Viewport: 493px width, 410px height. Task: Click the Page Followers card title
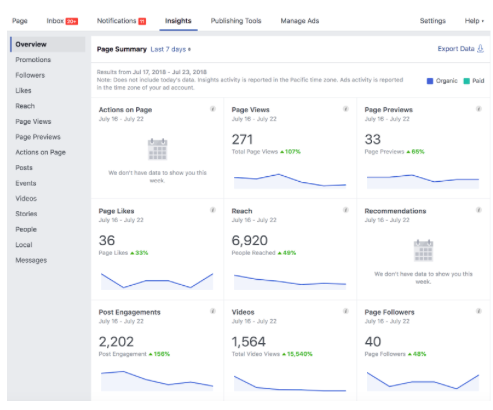coord(389,312)
